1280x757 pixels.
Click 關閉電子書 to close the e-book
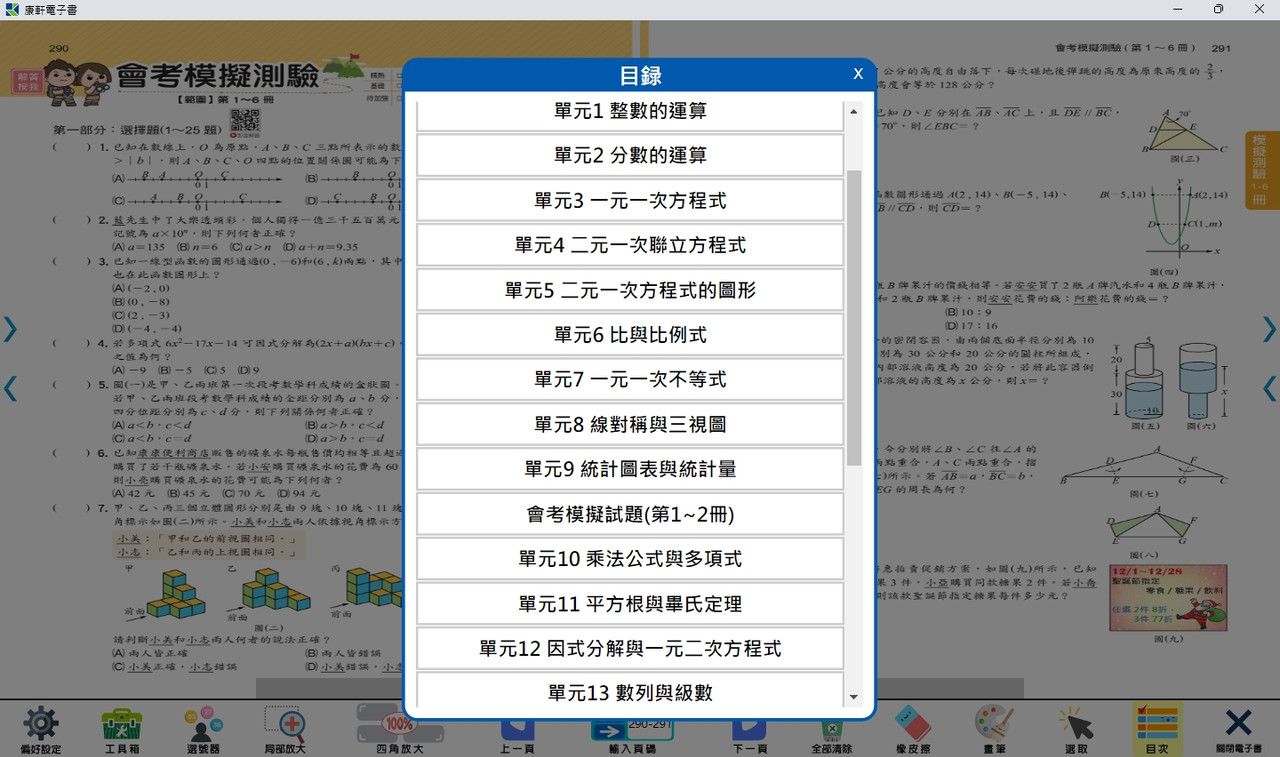(1238, 726)
